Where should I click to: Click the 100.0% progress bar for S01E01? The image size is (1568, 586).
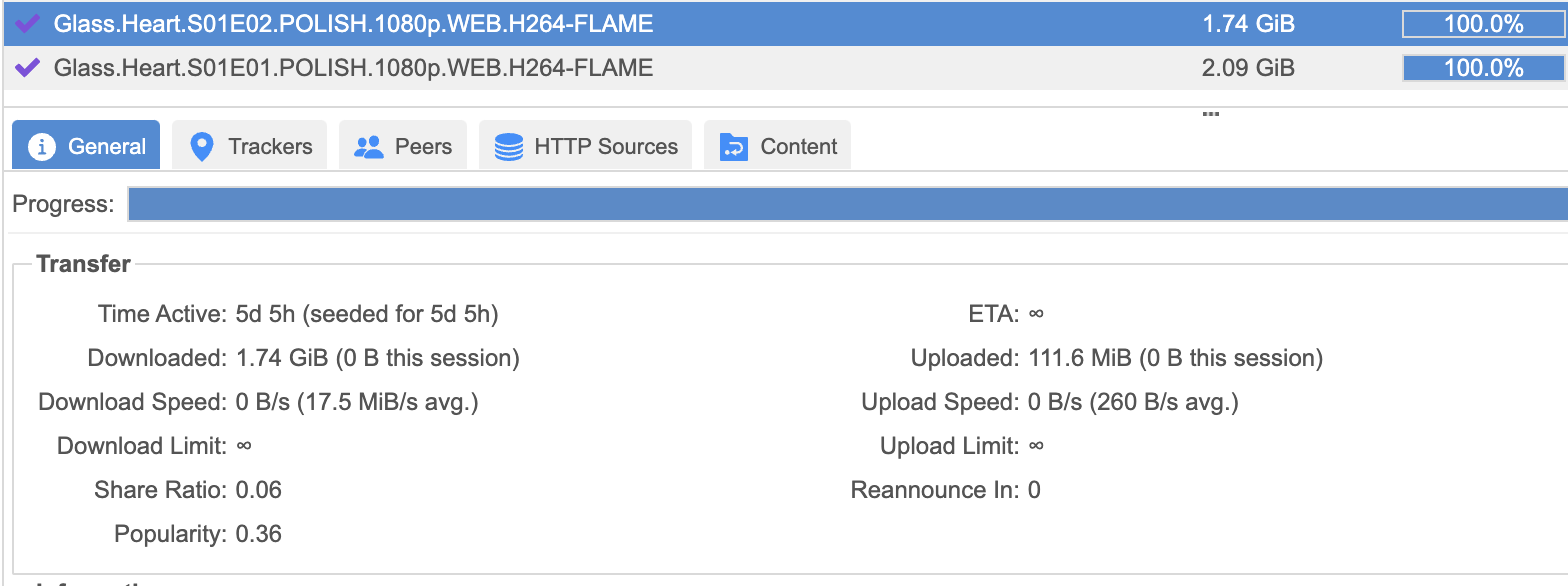(x=1483, y=68)
